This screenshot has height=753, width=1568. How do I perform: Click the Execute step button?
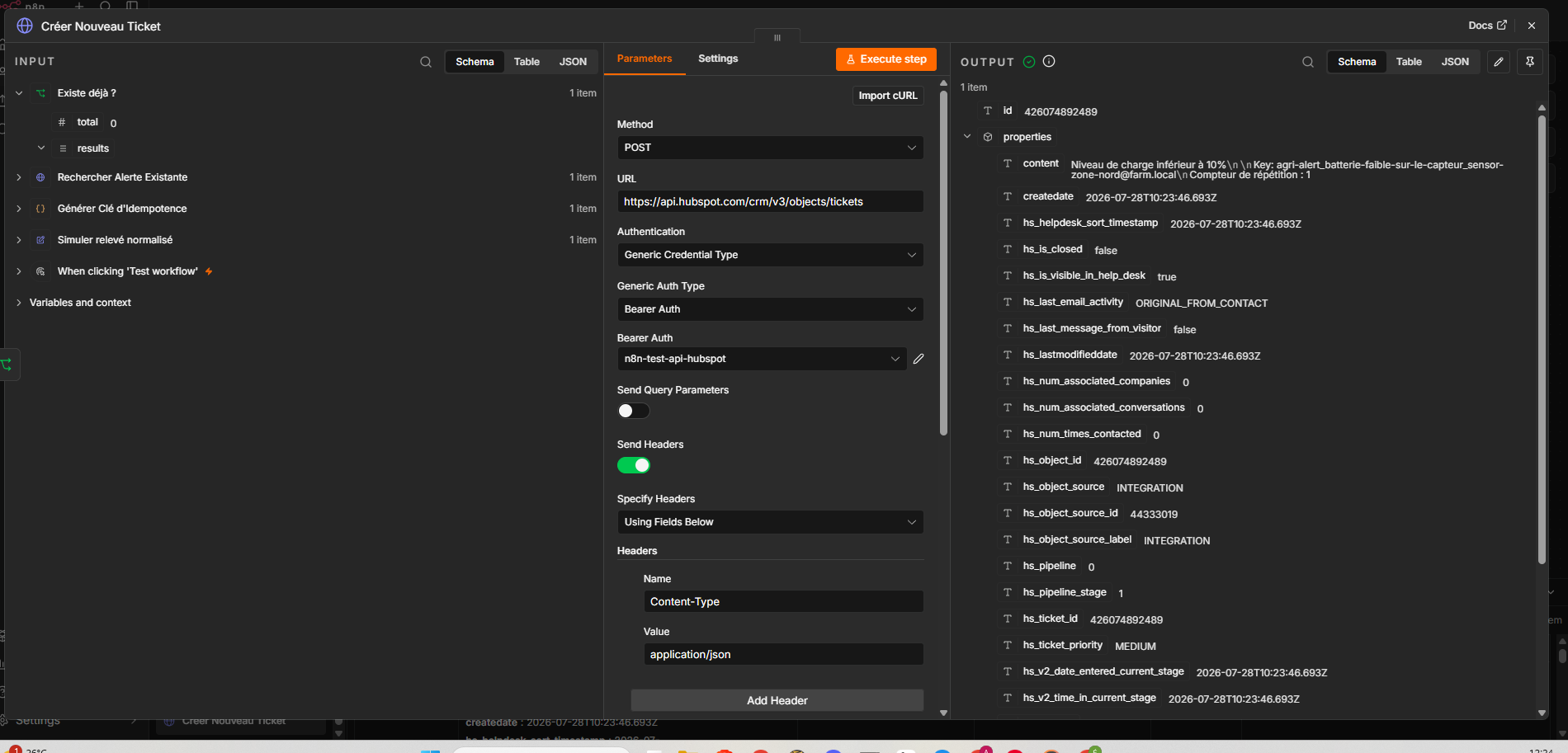tap(886, 59)
